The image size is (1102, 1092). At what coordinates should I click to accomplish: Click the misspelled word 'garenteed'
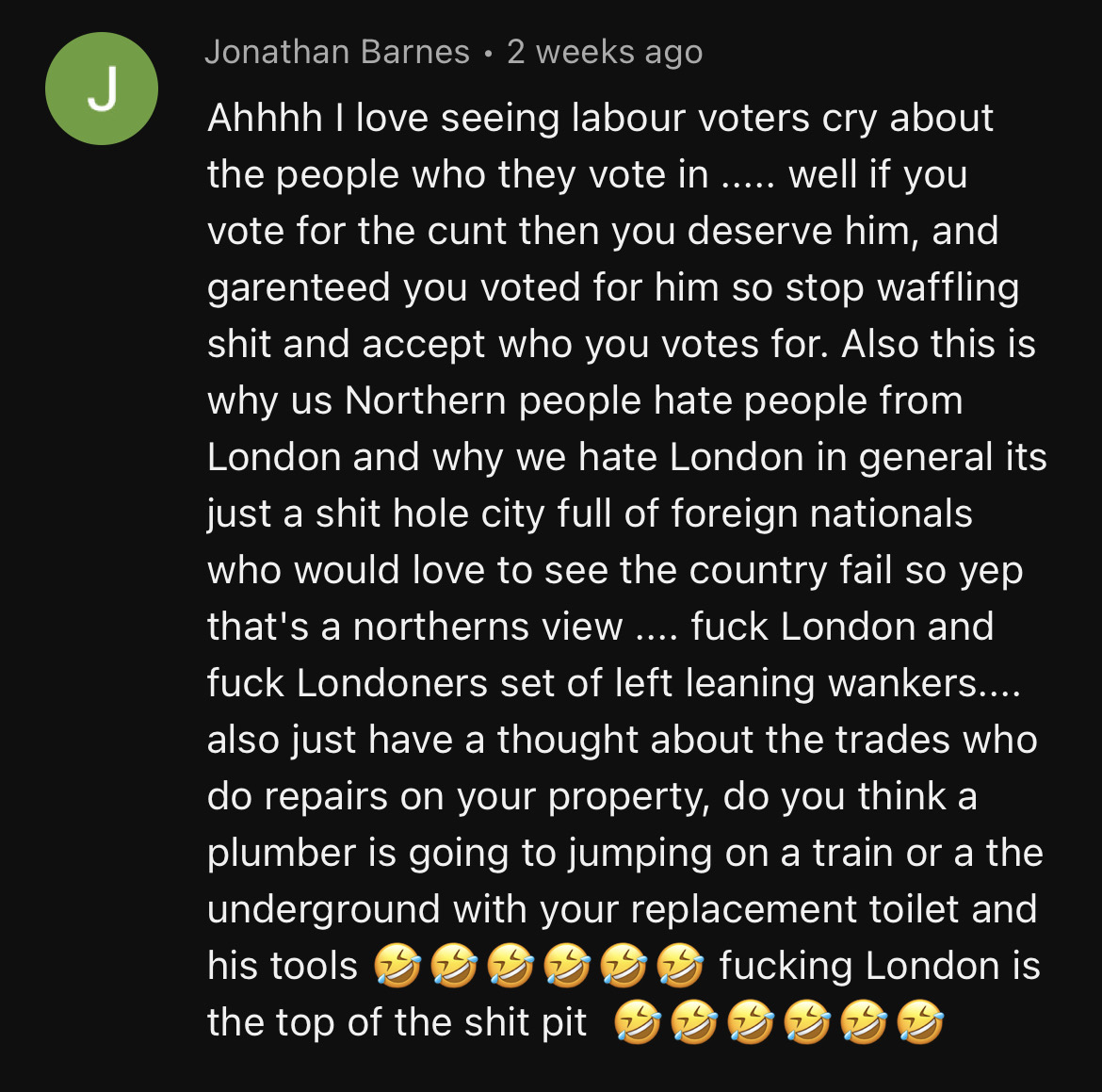[299, 288]
